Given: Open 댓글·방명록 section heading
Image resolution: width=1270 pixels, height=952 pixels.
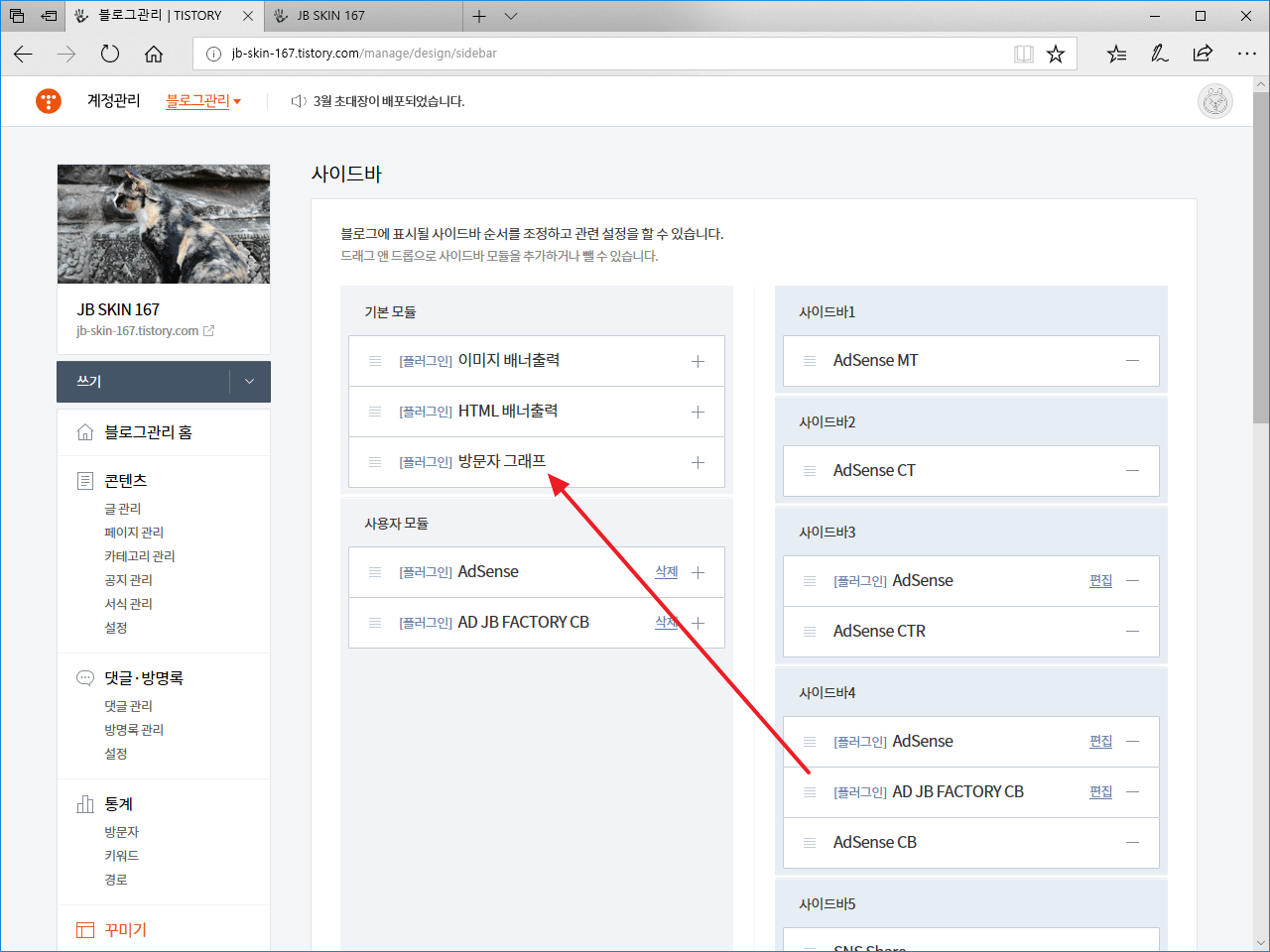Looking at the screenshot, I should pos(144,678).
